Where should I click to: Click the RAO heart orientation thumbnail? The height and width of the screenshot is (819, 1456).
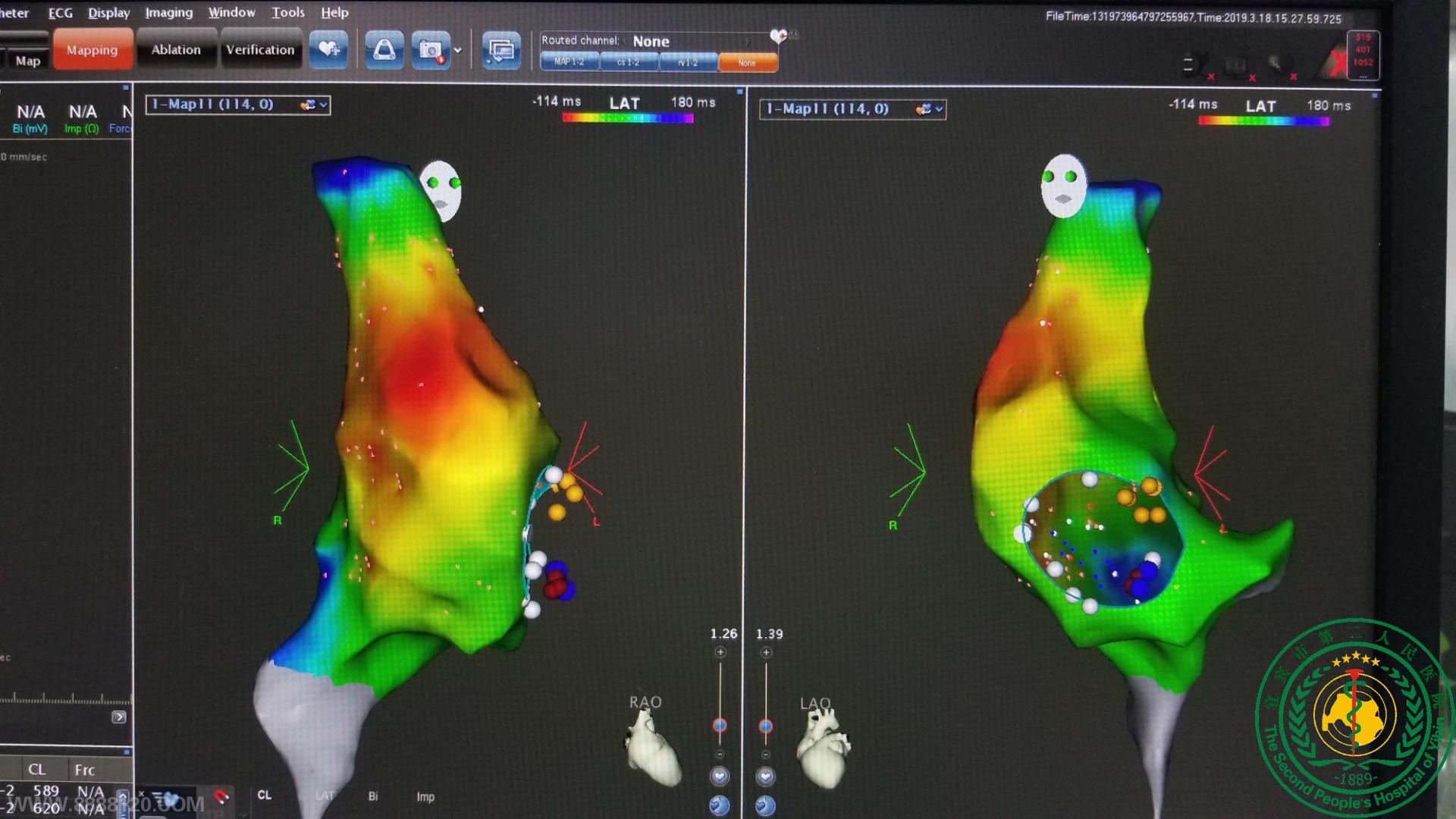point(652,748)
